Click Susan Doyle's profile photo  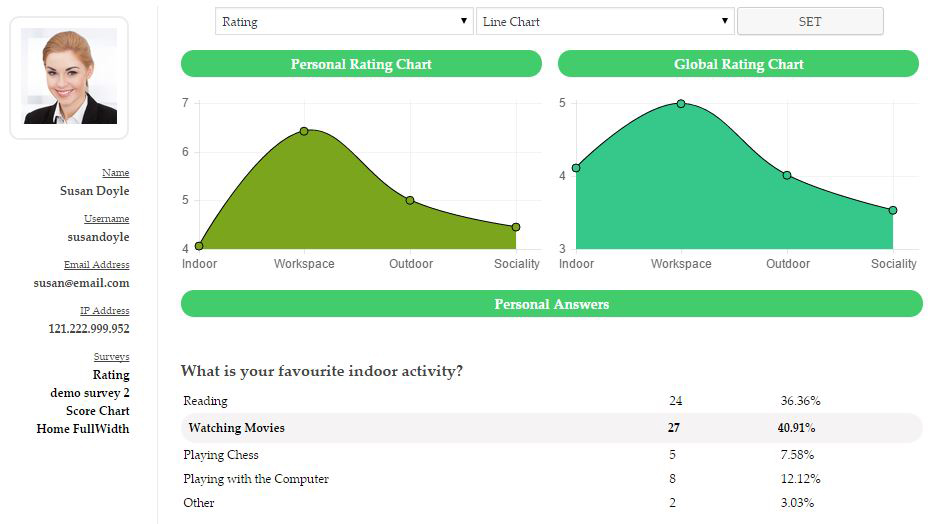(69, 77)
